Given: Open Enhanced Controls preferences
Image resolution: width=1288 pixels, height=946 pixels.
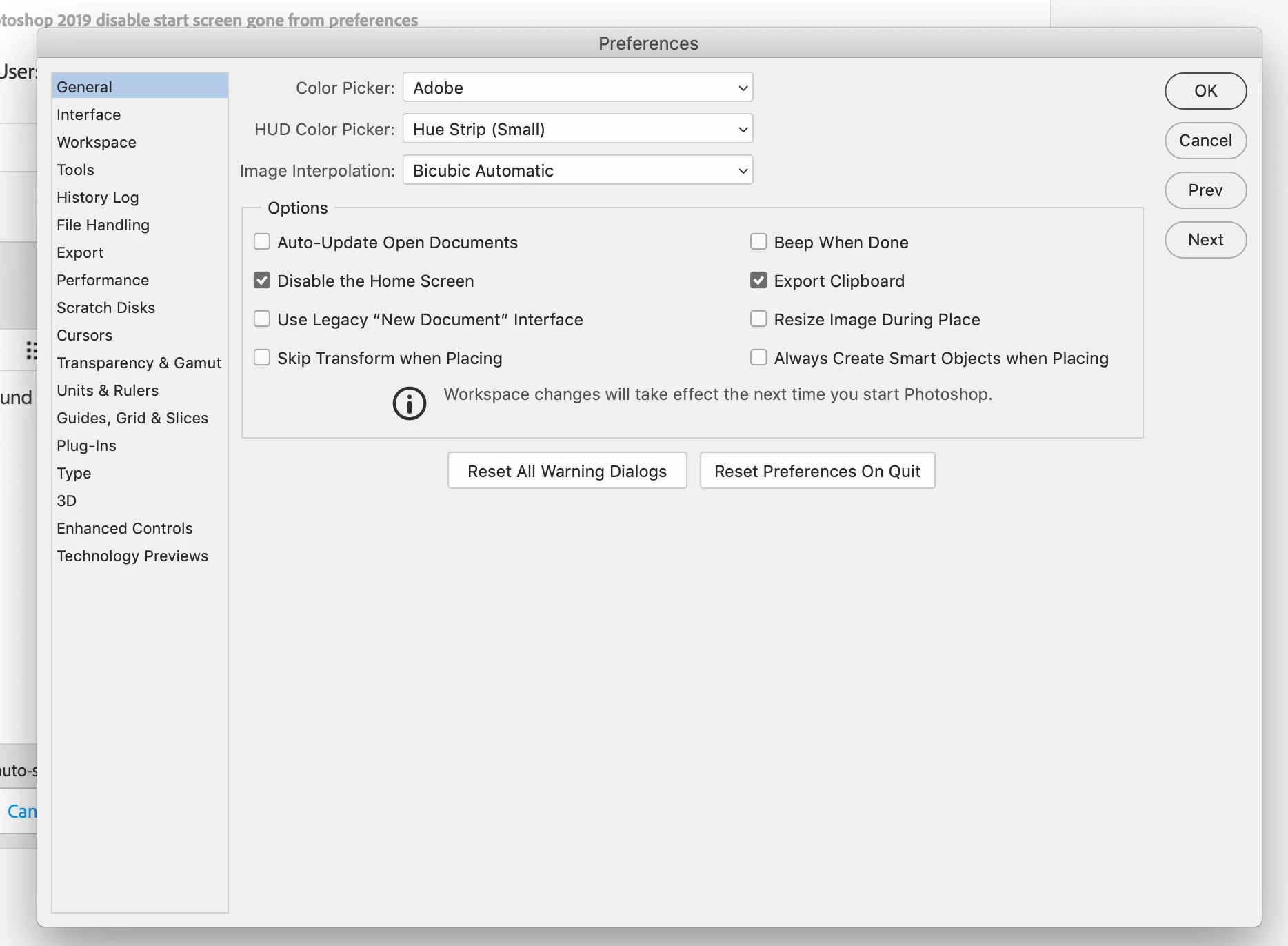Looking at the screenshot, I should 140,528.
